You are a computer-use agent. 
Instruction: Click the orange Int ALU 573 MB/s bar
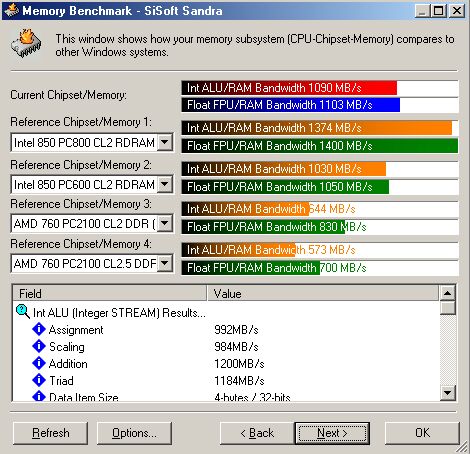coord(238,250)
